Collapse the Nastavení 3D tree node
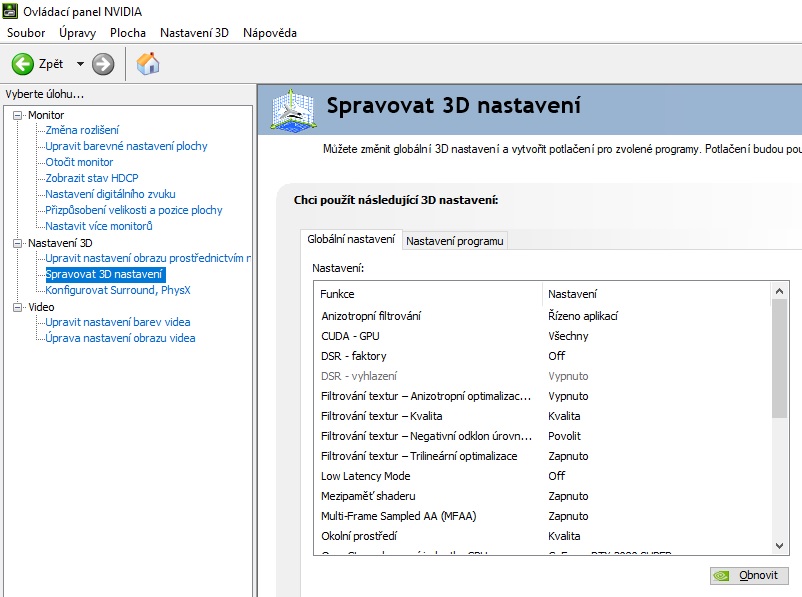Screen dimensions: 802x597 point(17,243)
